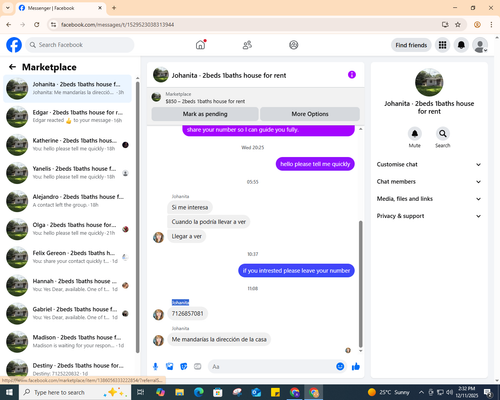Viewport: 500px width, 400px height.
Task: Open the Menu grid icon
Action: (x=442, y=45)
